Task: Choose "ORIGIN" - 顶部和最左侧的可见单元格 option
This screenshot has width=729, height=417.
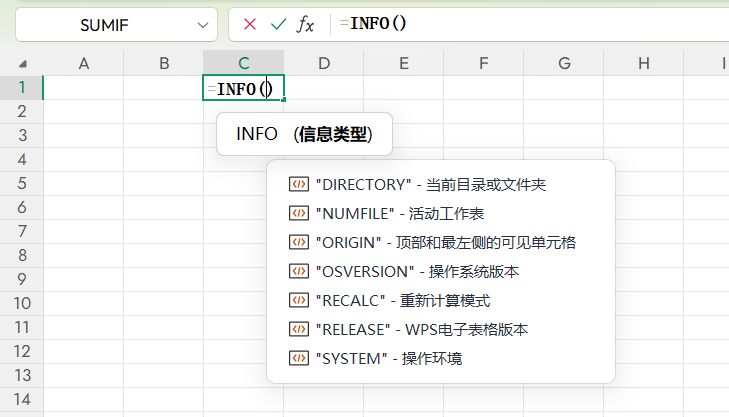Action: pyautogui.click(x=441, y=242)
